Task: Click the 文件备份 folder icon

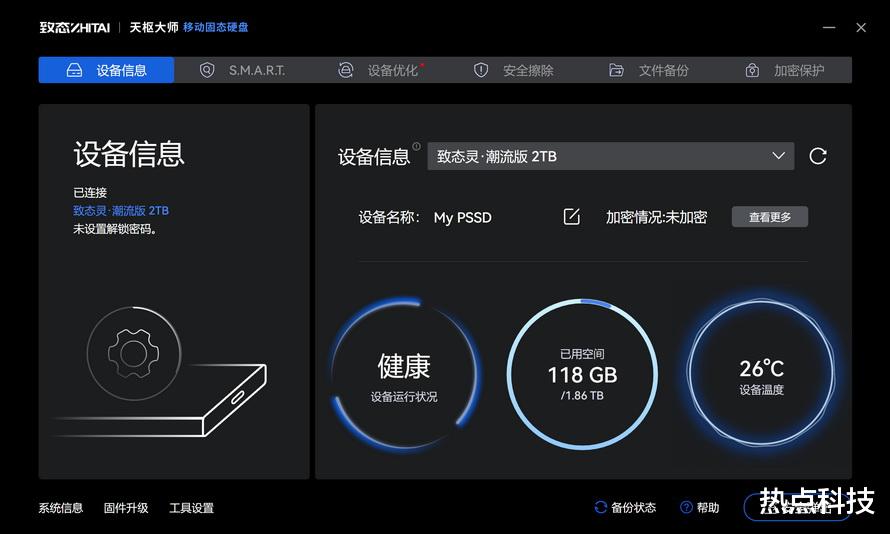Action: click(x=616, y=70)
